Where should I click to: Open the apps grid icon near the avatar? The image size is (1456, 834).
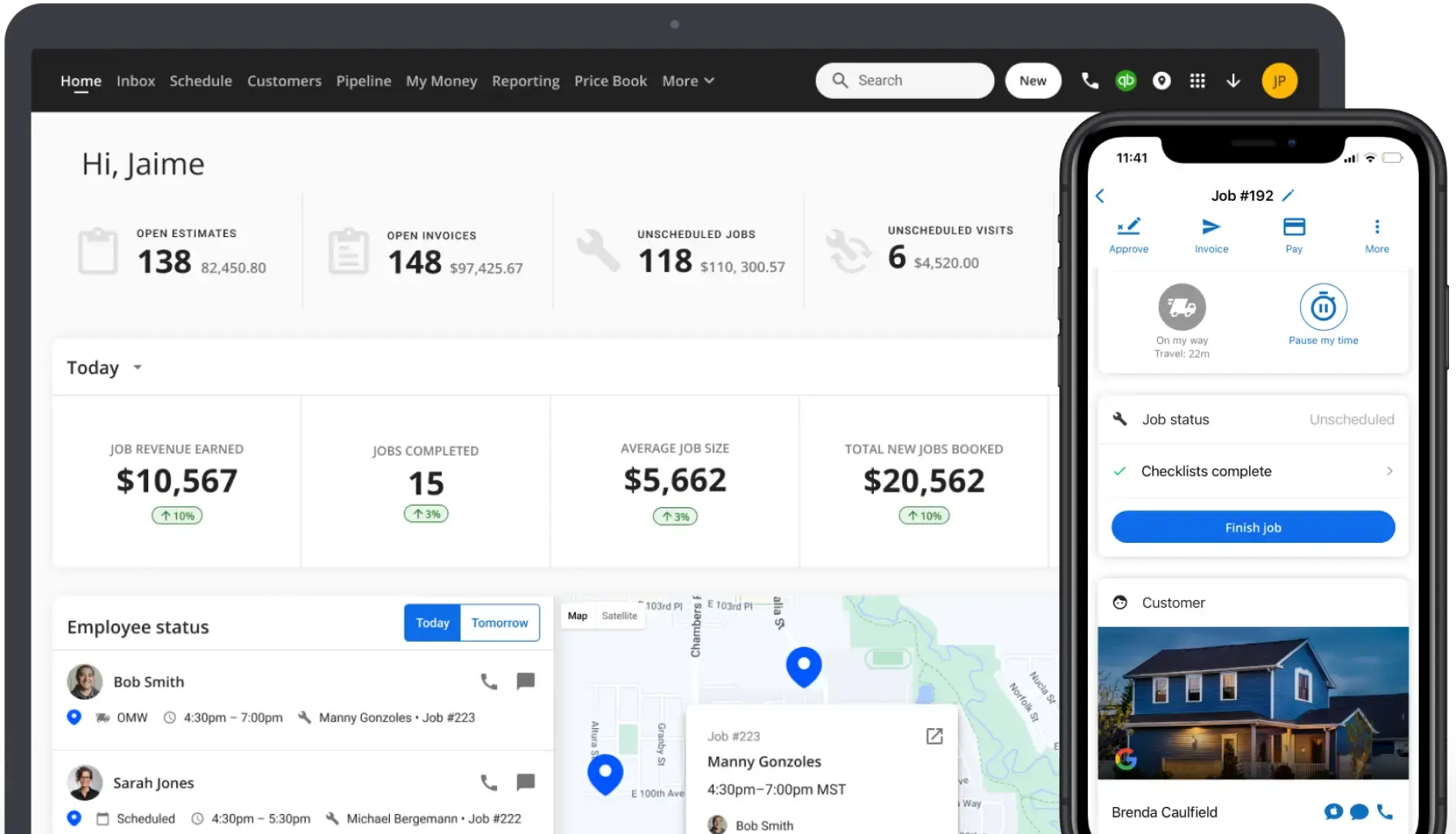[1197, 80]
